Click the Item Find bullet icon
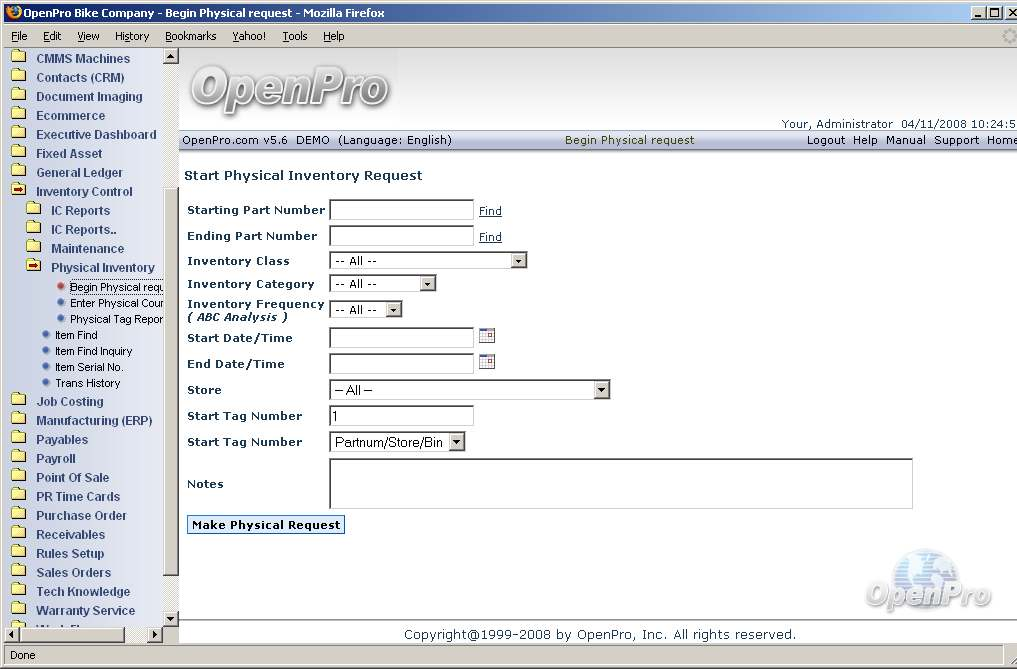Viewport: 1017px width, 669px height. point(46,335)
